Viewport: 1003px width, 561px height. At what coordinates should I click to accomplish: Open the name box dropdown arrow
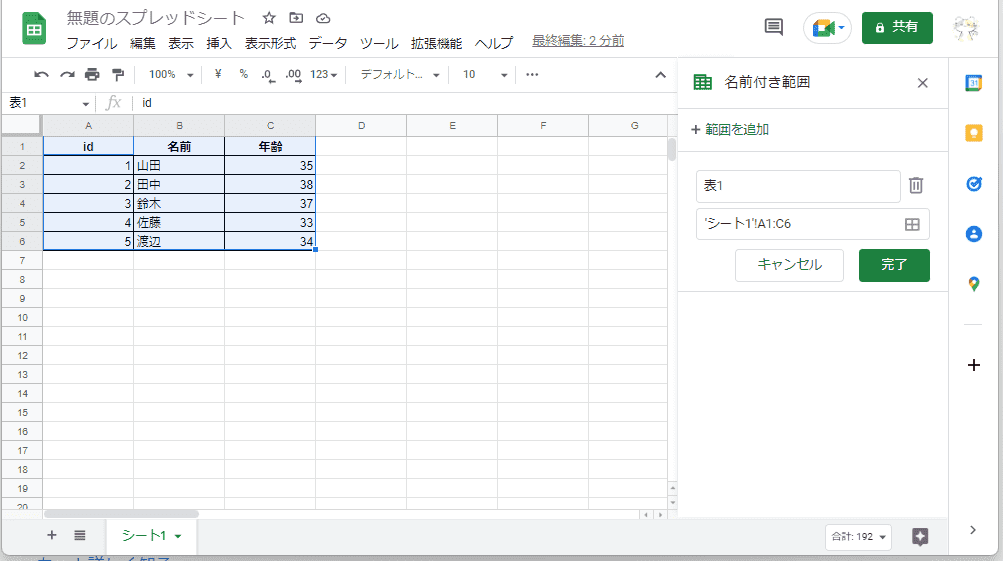click(x=85, y=104)
